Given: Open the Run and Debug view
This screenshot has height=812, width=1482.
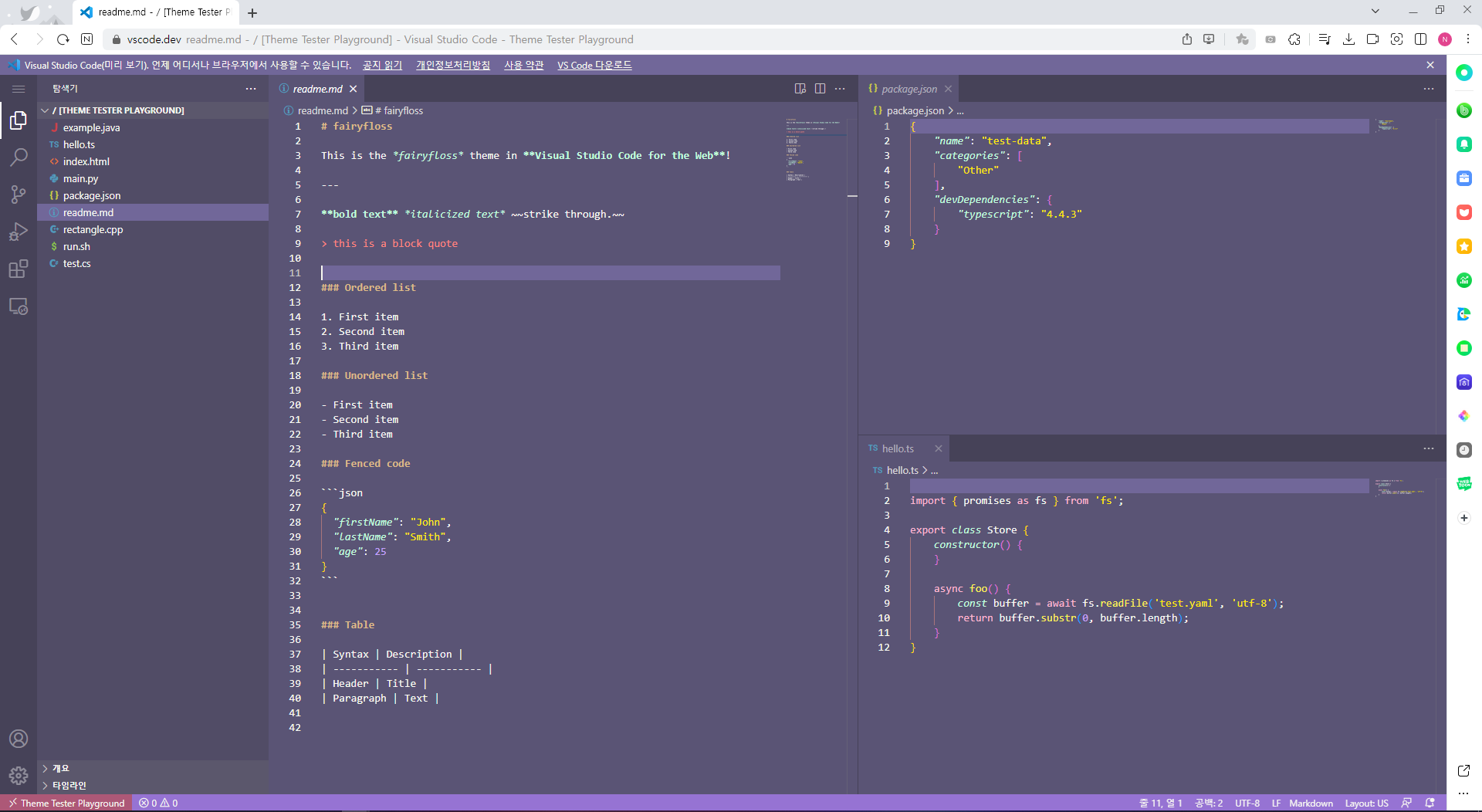Looking at the screenshot, I should pos(19,232).
